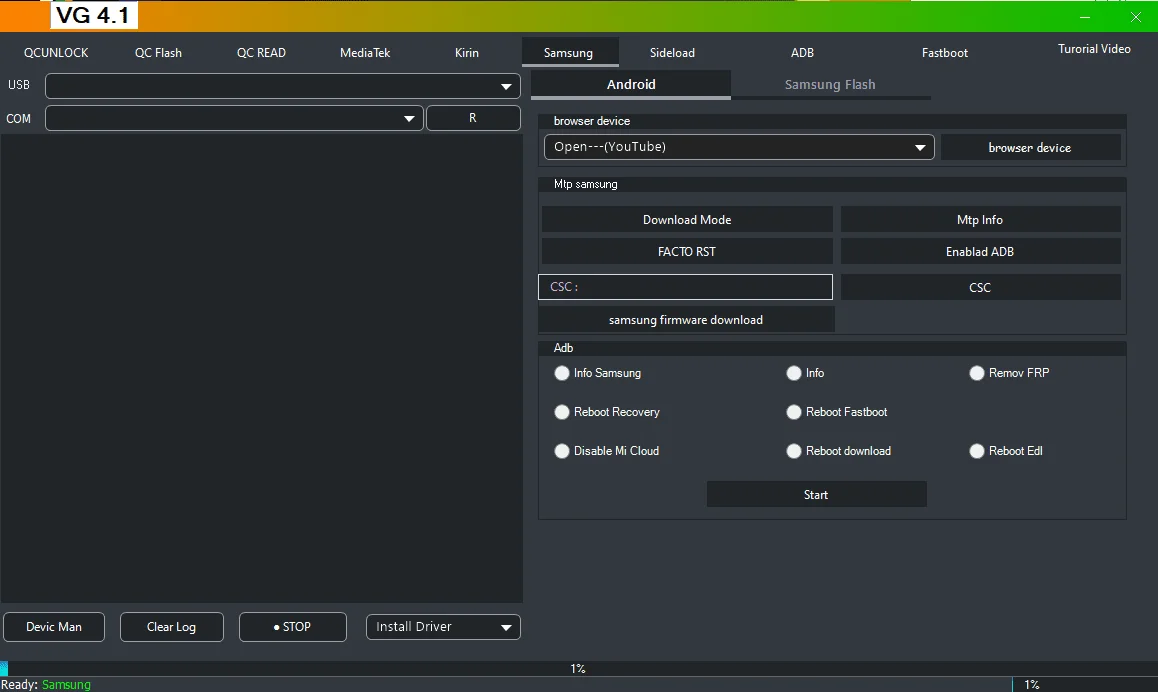This screenshot has width=1158, height=692.
Task: Expand the COM port dropdown
Action: [234, 118]
